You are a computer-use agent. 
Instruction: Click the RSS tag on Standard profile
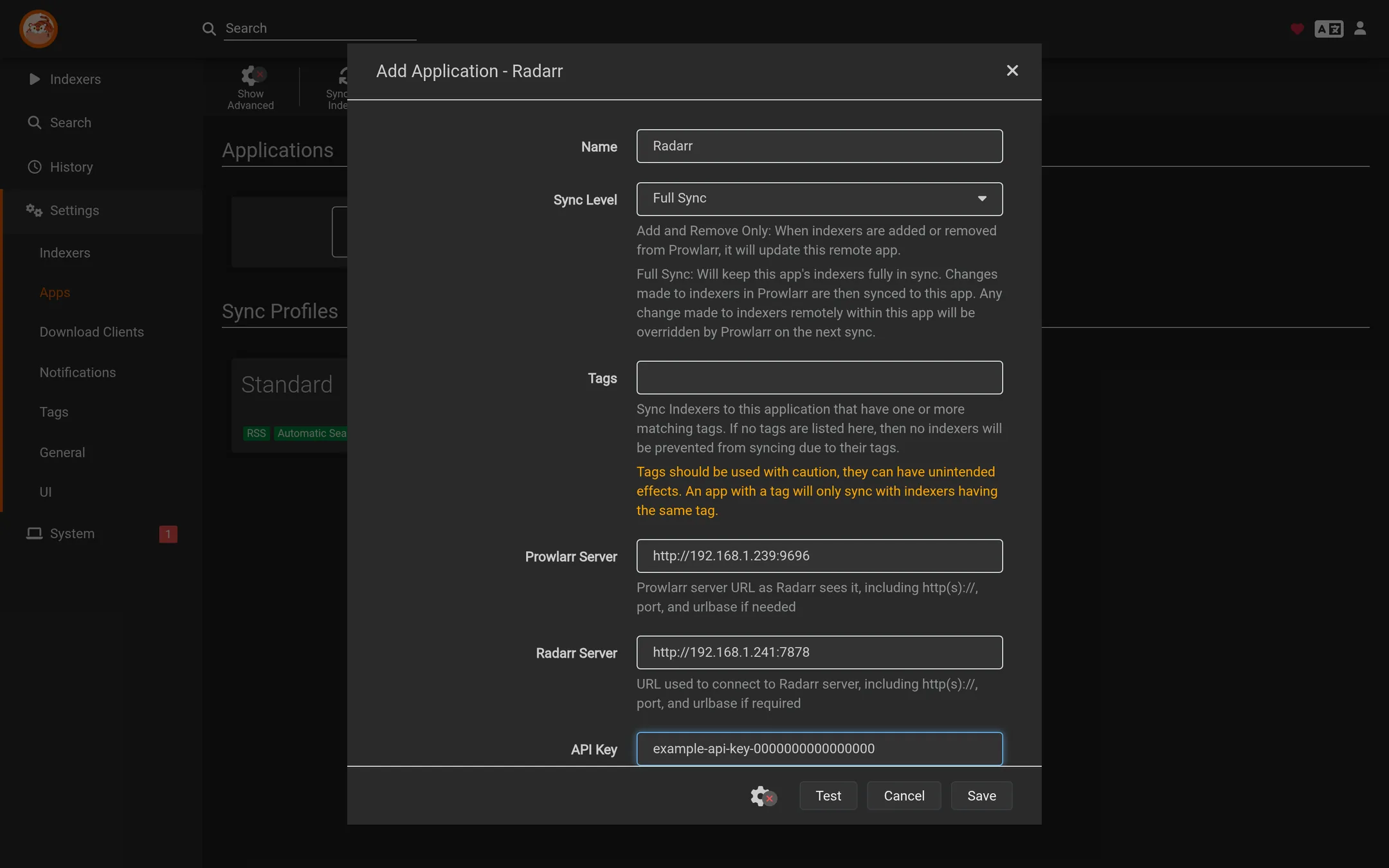256,433
